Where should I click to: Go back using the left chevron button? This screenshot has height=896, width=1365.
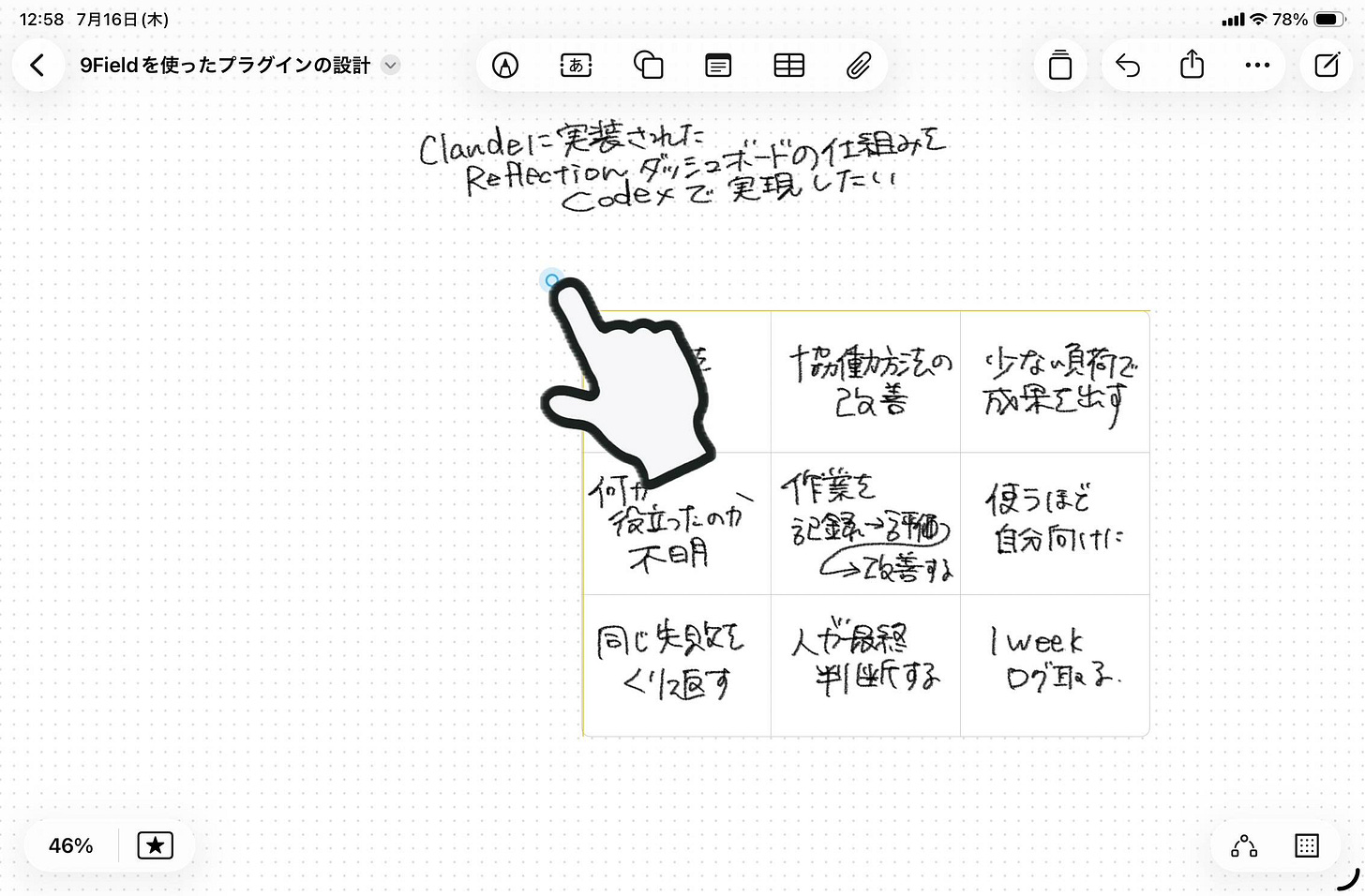coord(37,65)
